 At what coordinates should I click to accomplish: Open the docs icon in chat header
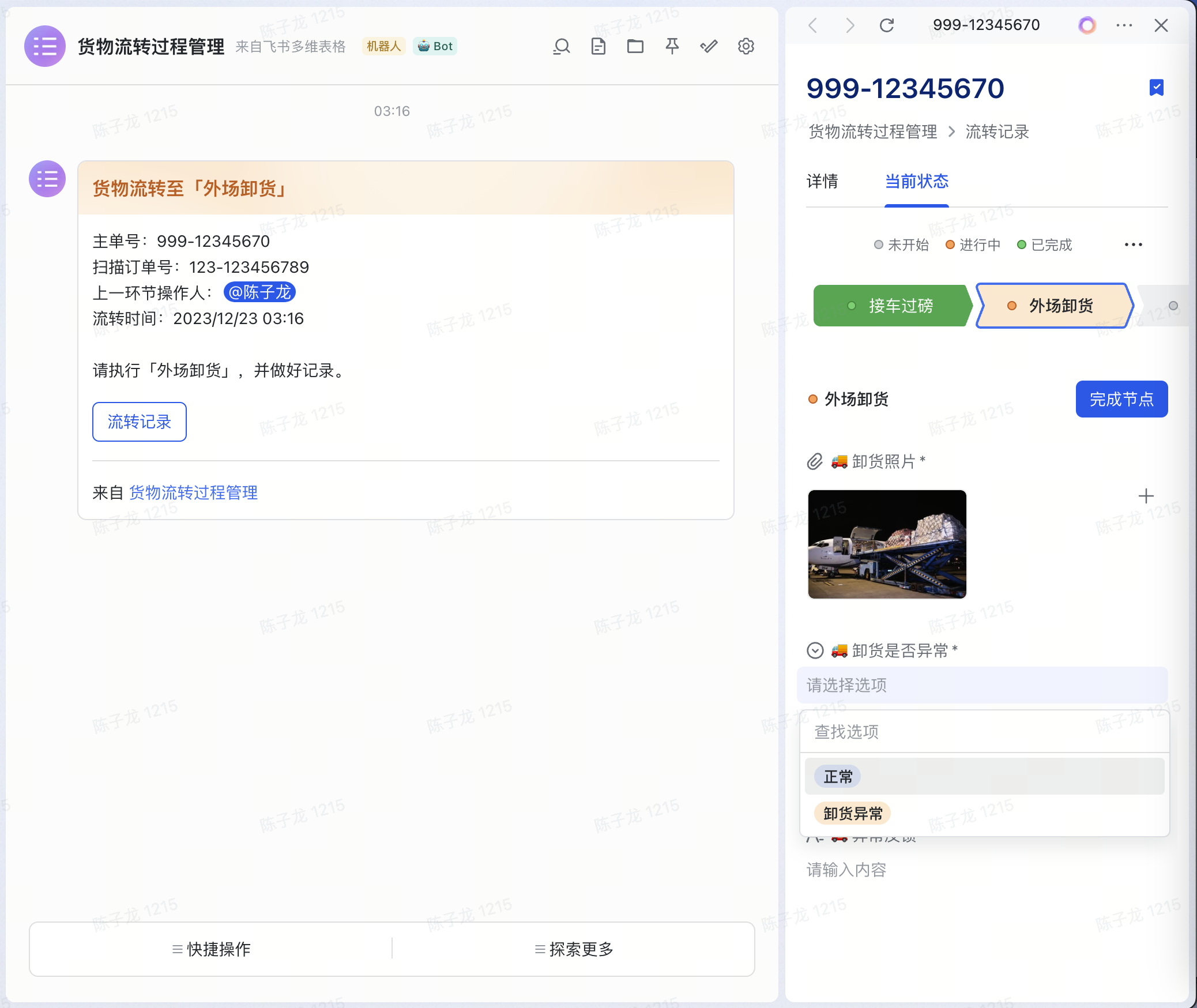pos(598,46)
